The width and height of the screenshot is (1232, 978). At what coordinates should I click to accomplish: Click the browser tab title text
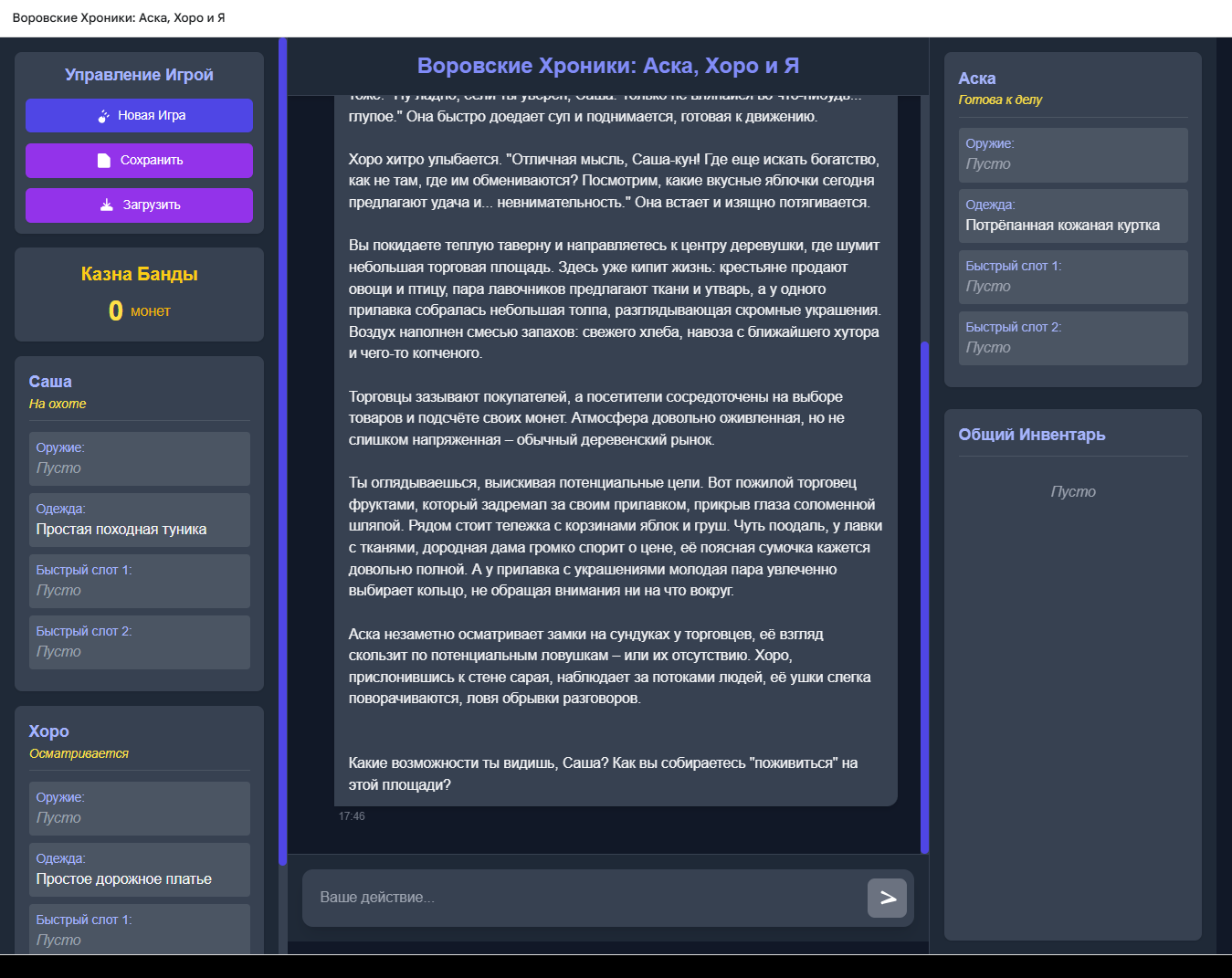click(x=119, y=17)
